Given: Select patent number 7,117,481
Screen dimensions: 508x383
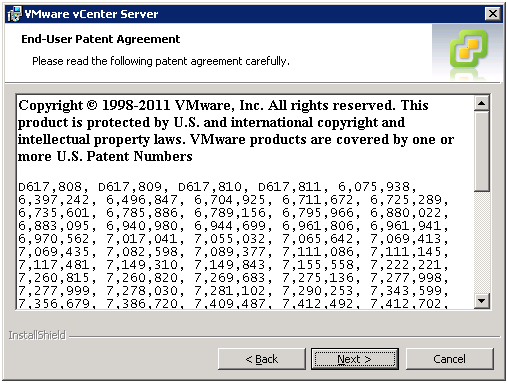Looking at the screenshot, I should [54, 265].
